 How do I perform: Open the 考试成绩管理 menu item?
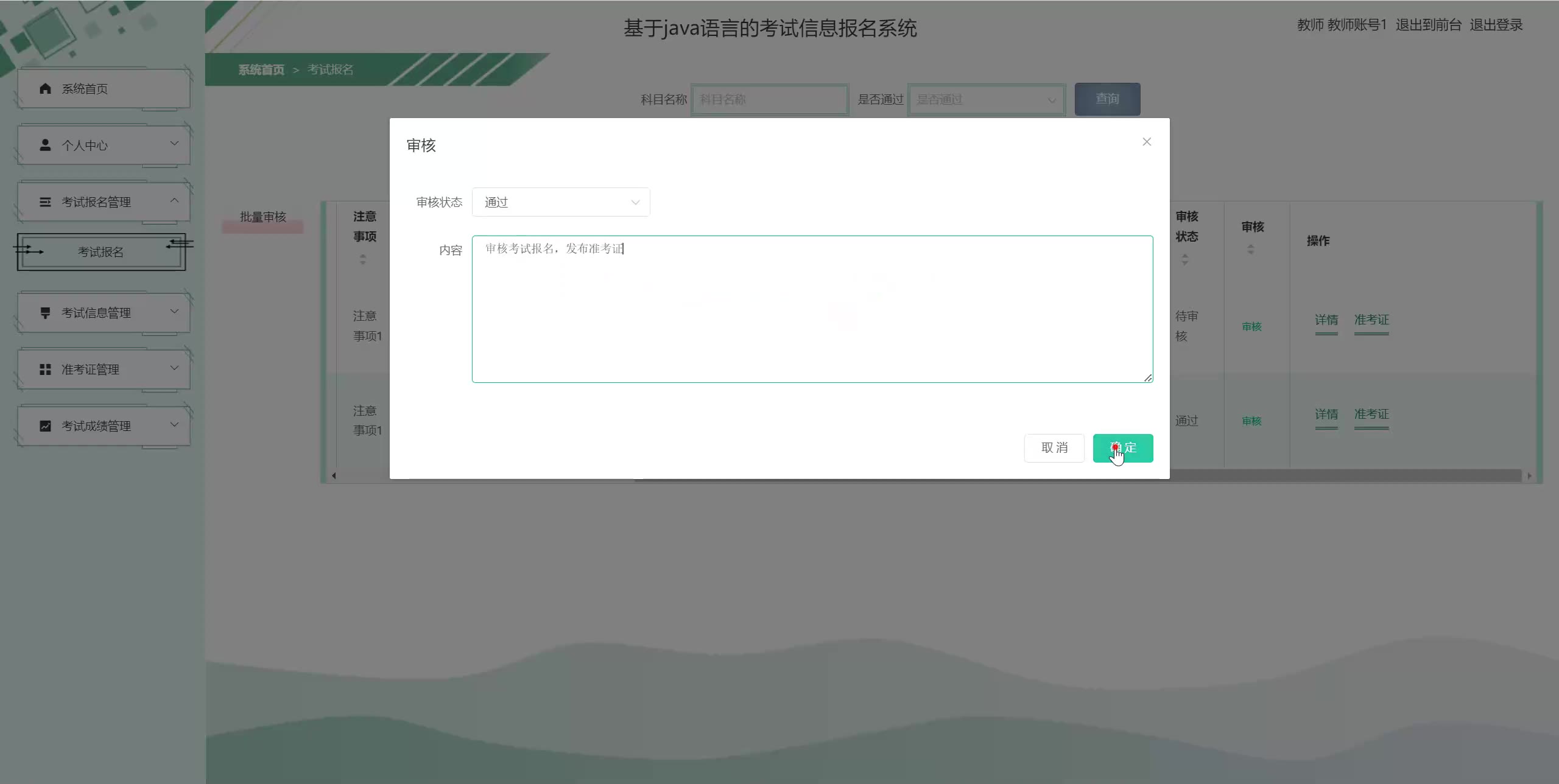click(96, 426)
